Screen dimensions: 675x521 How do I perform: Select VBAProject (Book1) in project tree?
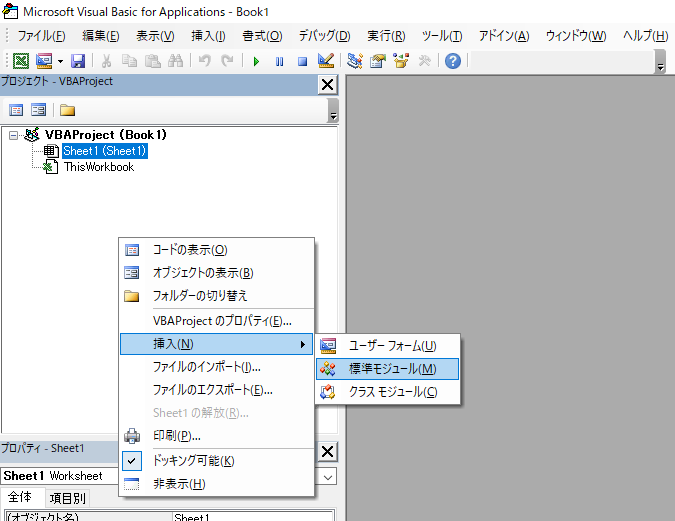(105, 135)
